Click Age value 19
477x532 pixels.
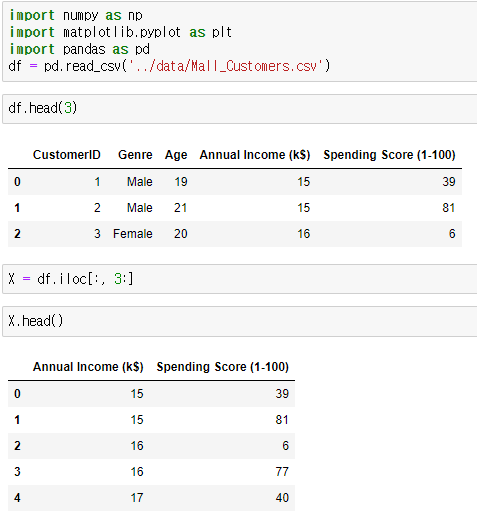tap(181, 182)
